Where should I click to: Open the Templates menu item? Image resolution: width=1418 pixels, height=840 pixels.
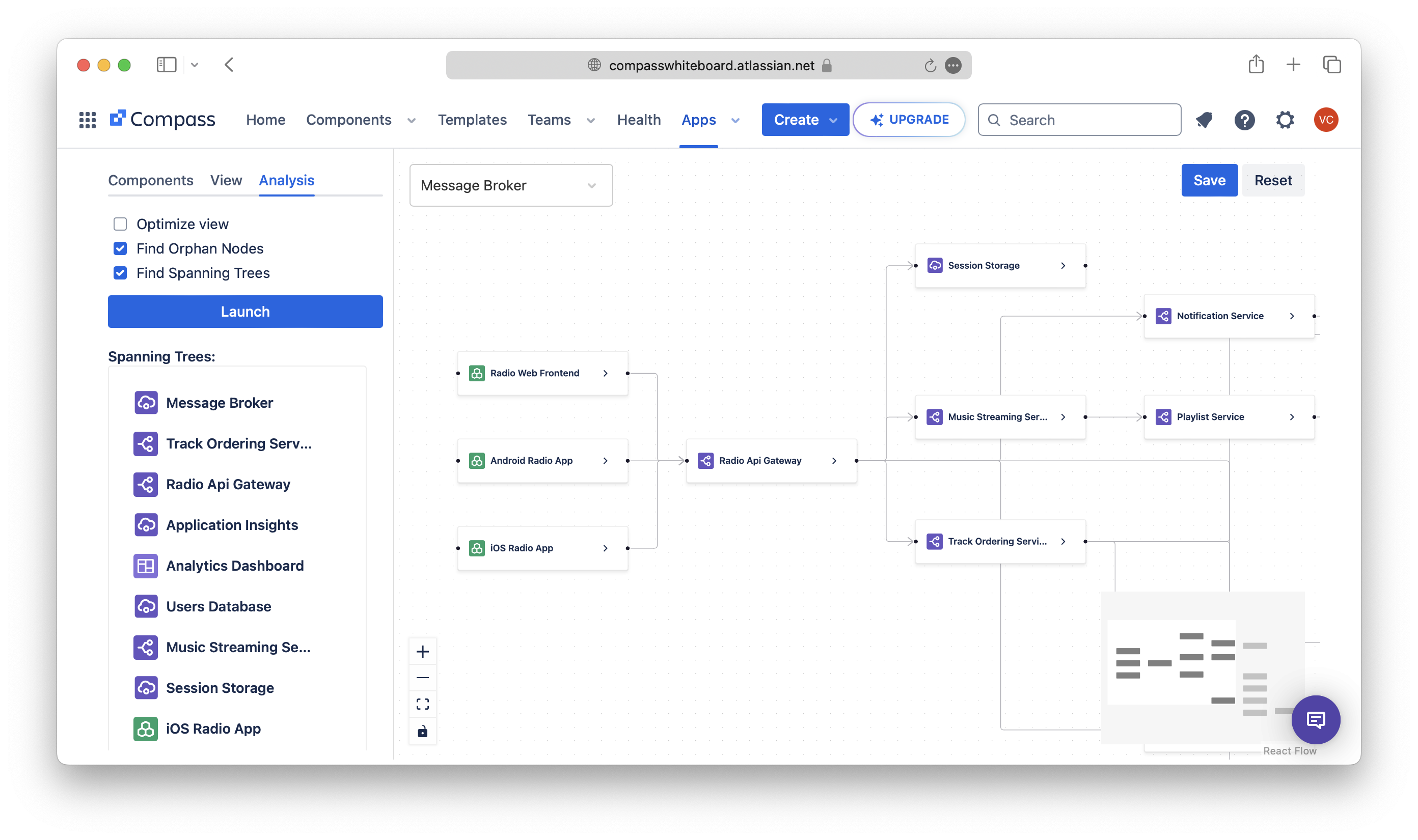point(472,120)
